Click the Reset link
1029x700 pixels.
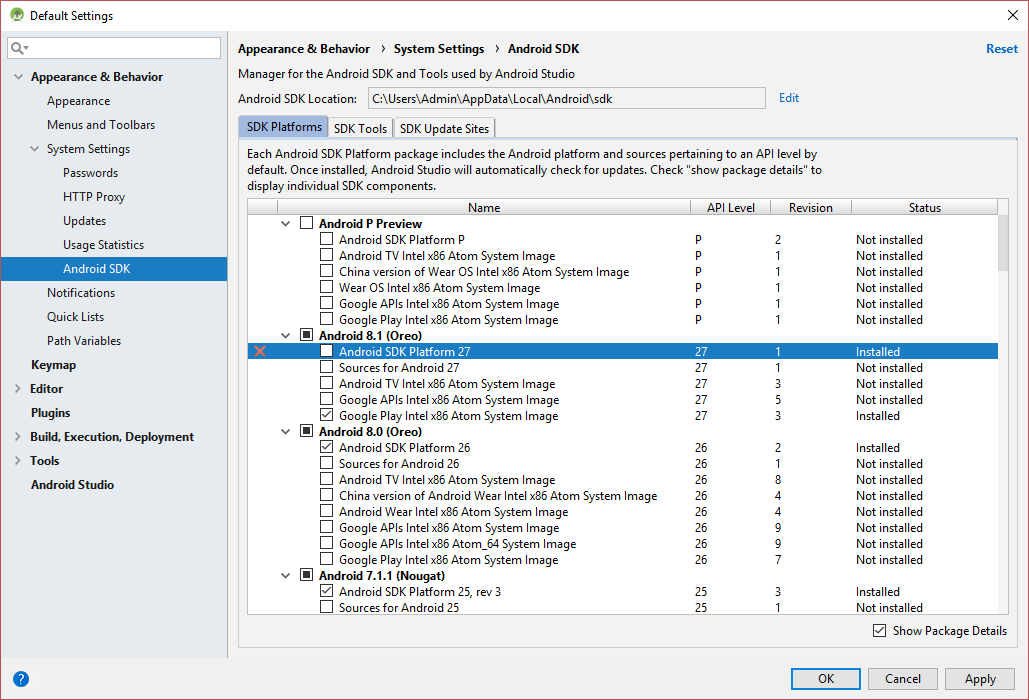pos(1001,48)
